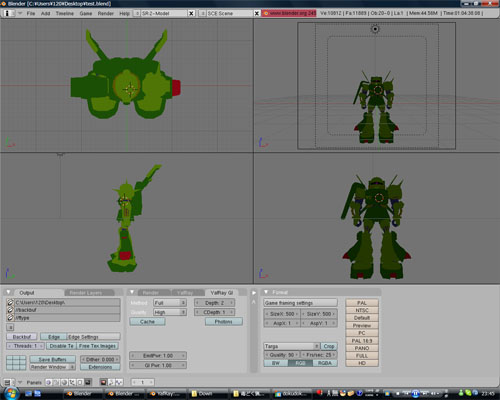Open the Targa image format dropdown
The image size is (500, 400).
tap(292, 346)
